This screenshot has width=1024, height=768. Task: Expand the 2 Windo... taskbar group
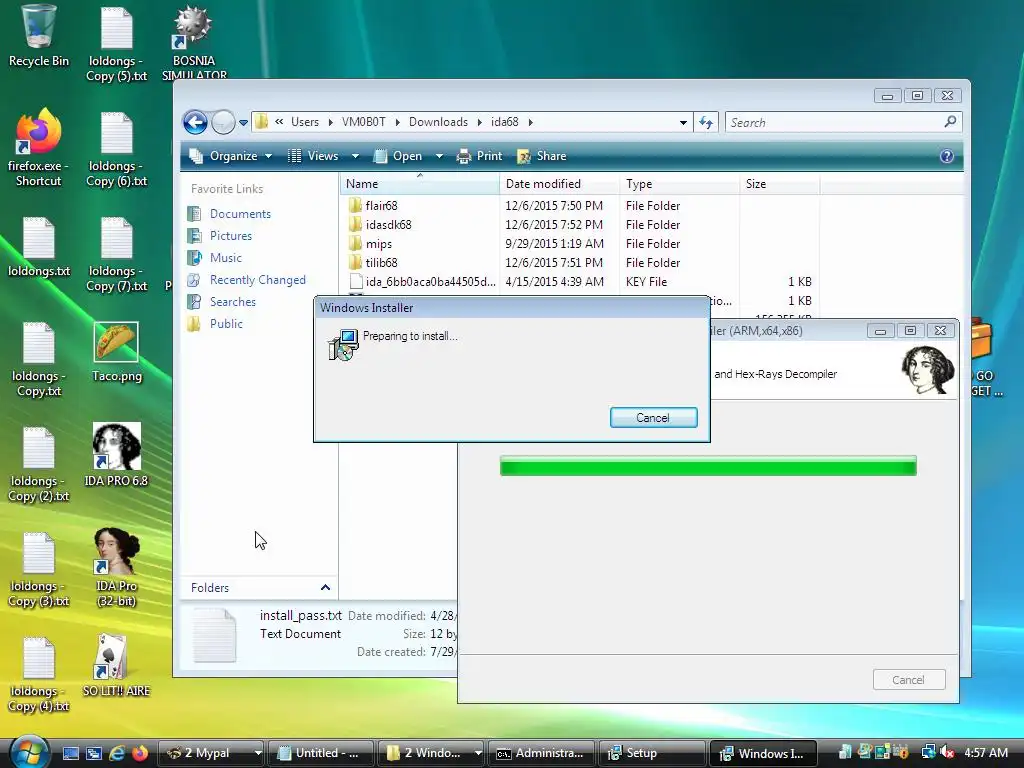[478, 753]
